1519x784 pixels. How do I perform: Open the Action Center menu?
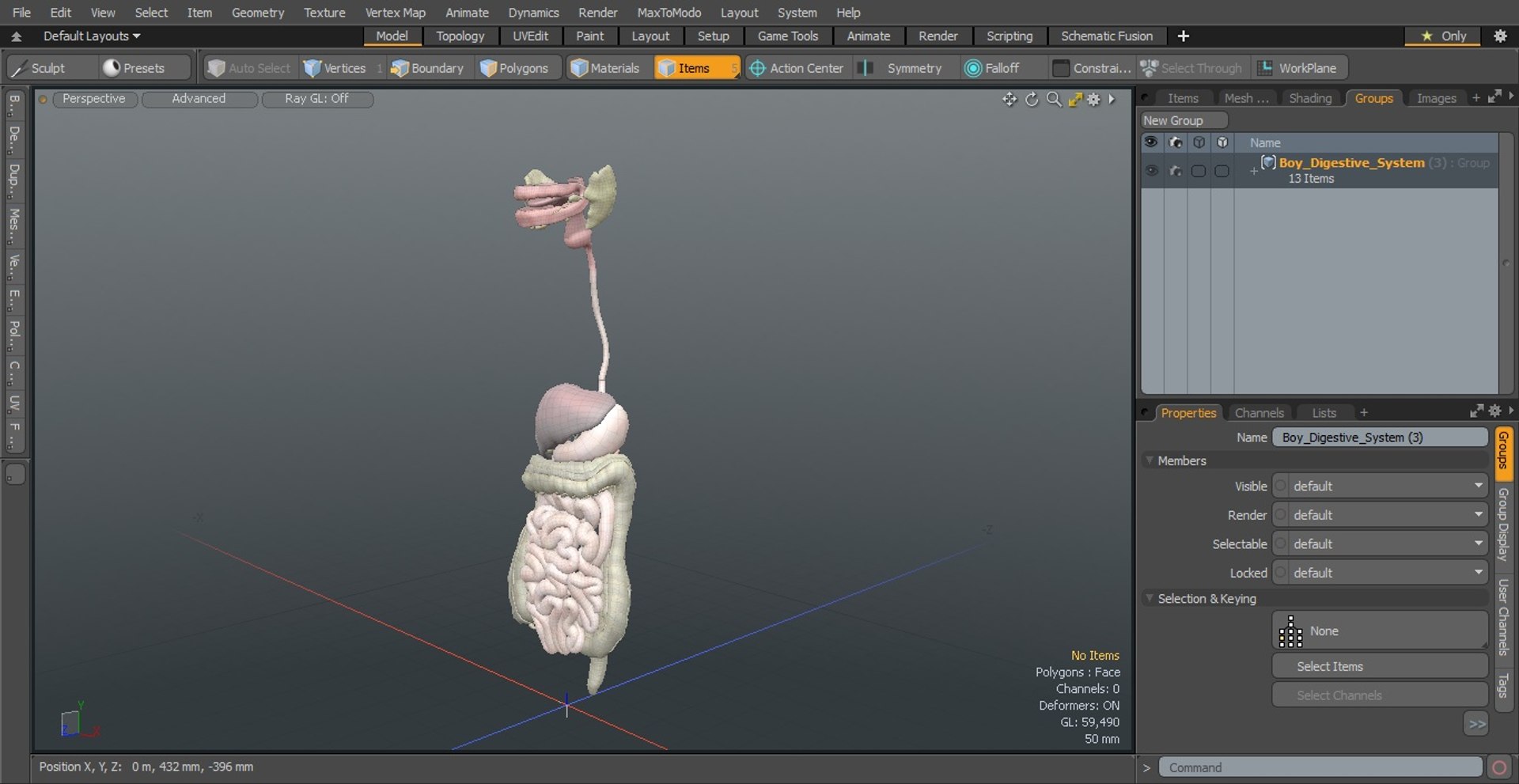[797, 68]
